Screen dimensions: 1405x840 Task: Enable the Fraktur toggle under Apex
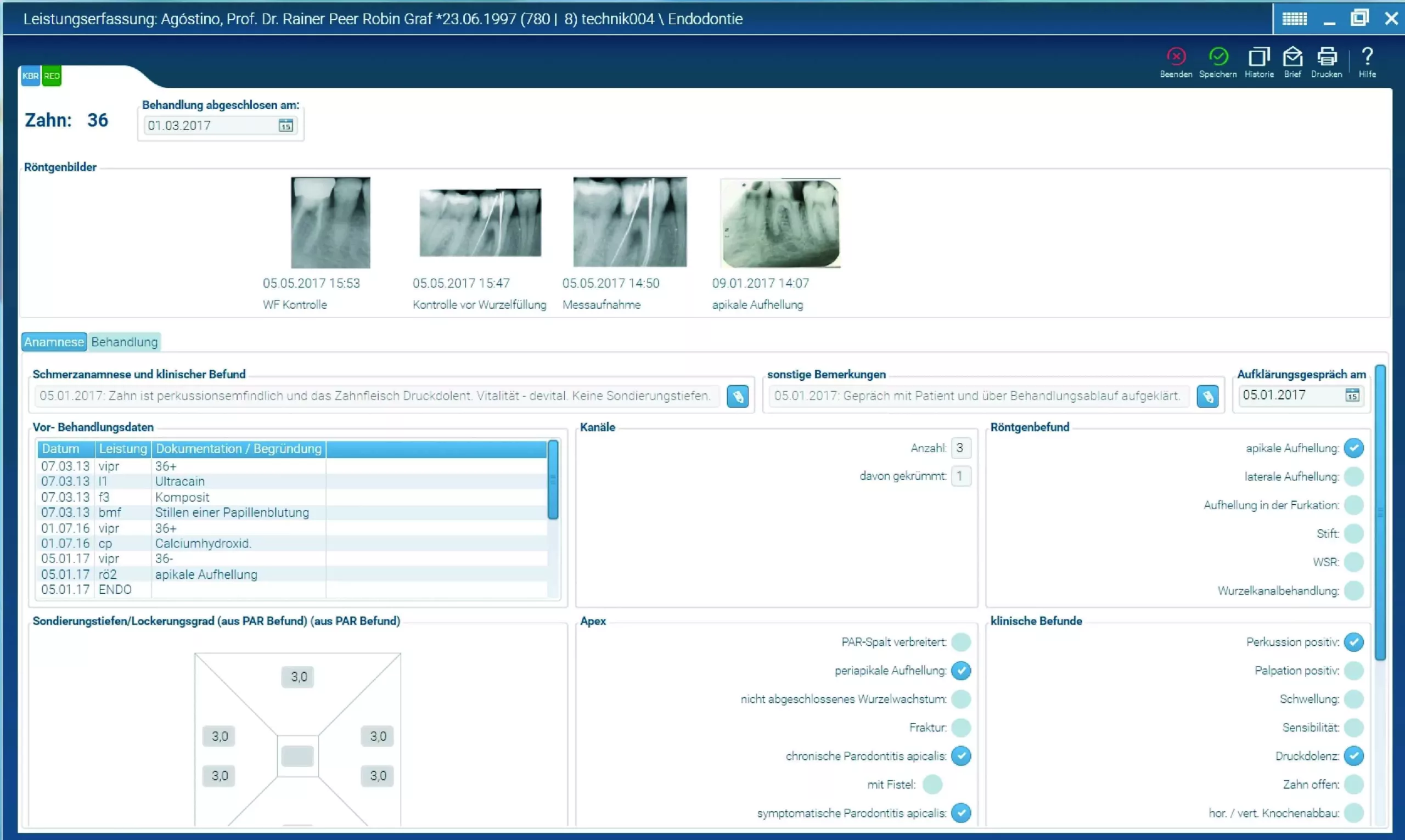coord(960,728)
